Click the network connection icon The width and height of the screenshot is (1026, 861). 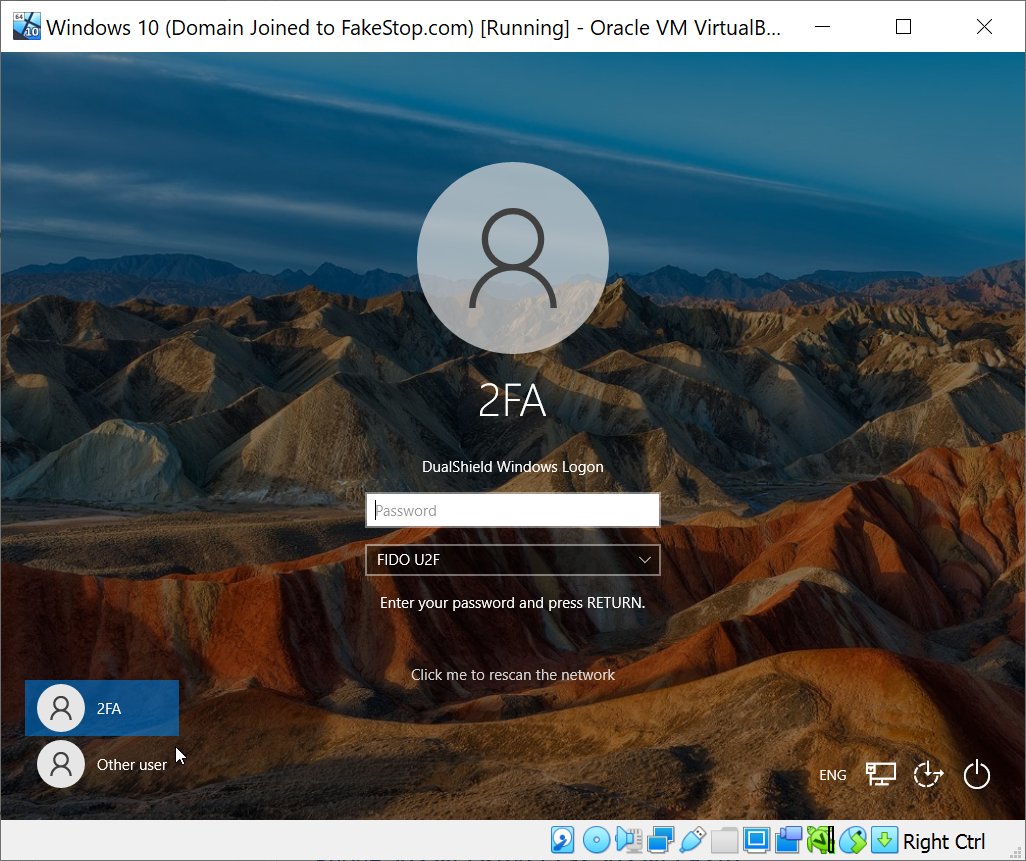(x=881, y=774)
